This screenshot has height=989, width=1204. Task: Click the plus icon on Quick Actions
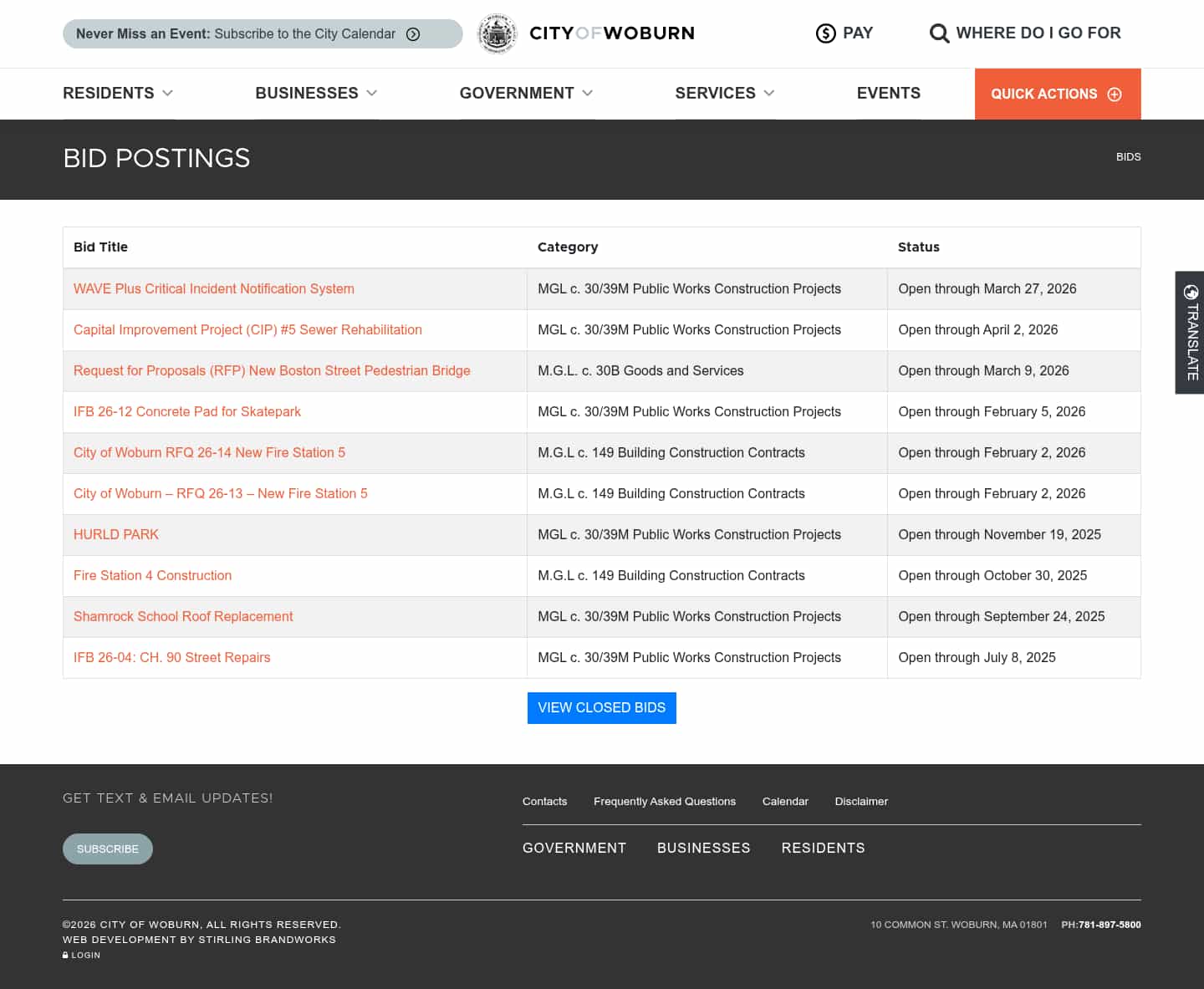click(1115, 94)
